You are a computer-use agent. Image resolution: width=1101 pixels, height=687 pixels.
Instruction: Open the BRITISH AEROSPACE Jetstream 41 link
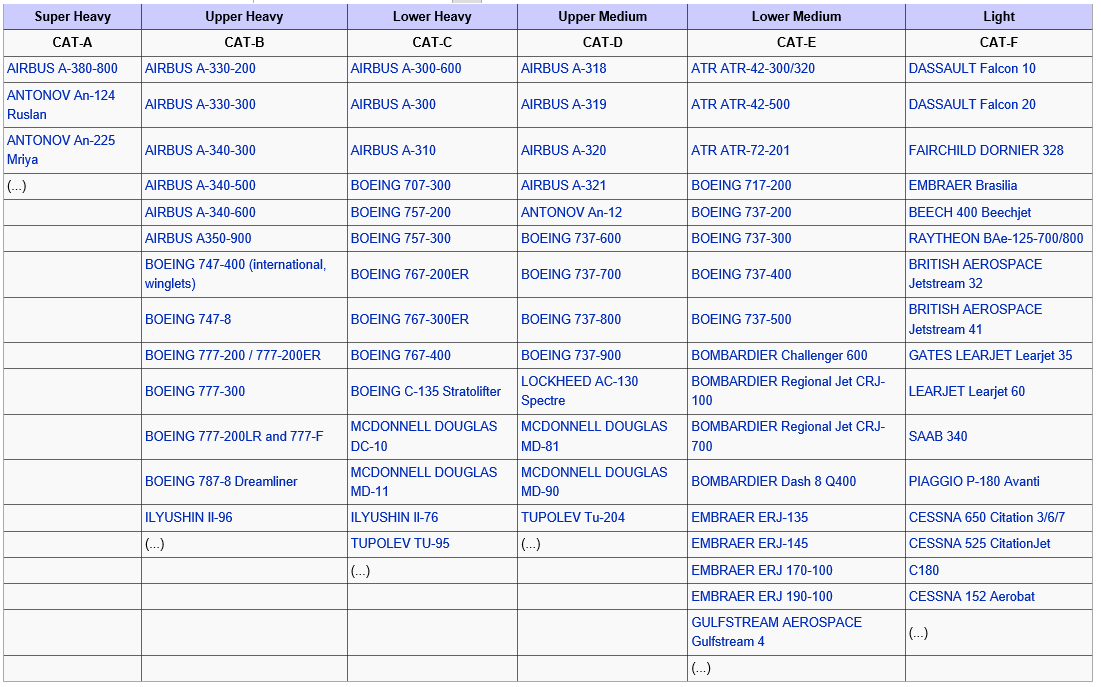[976, 319]
